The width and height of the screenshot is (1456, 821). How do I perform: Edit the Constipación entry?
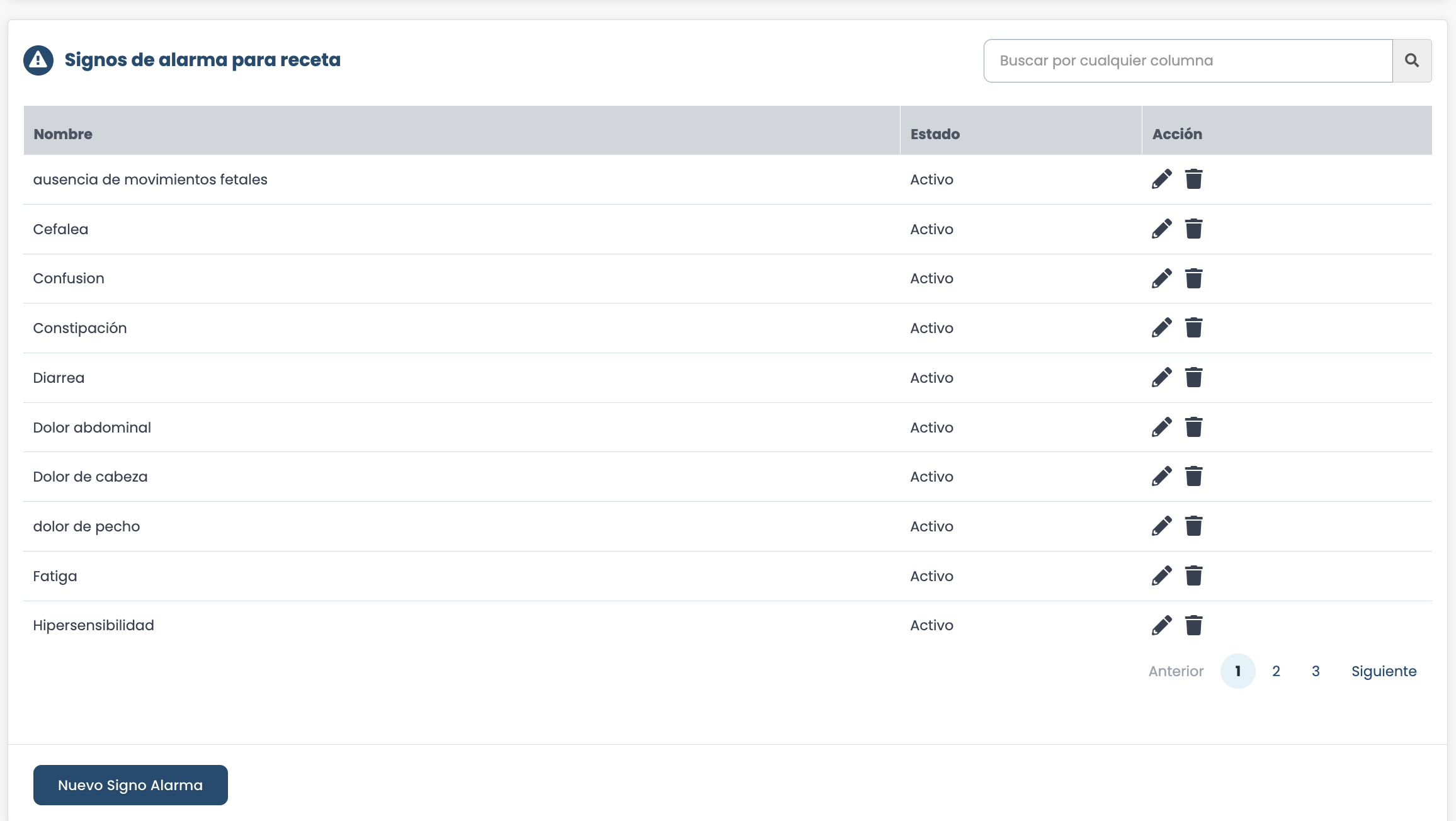(1162, 328)
